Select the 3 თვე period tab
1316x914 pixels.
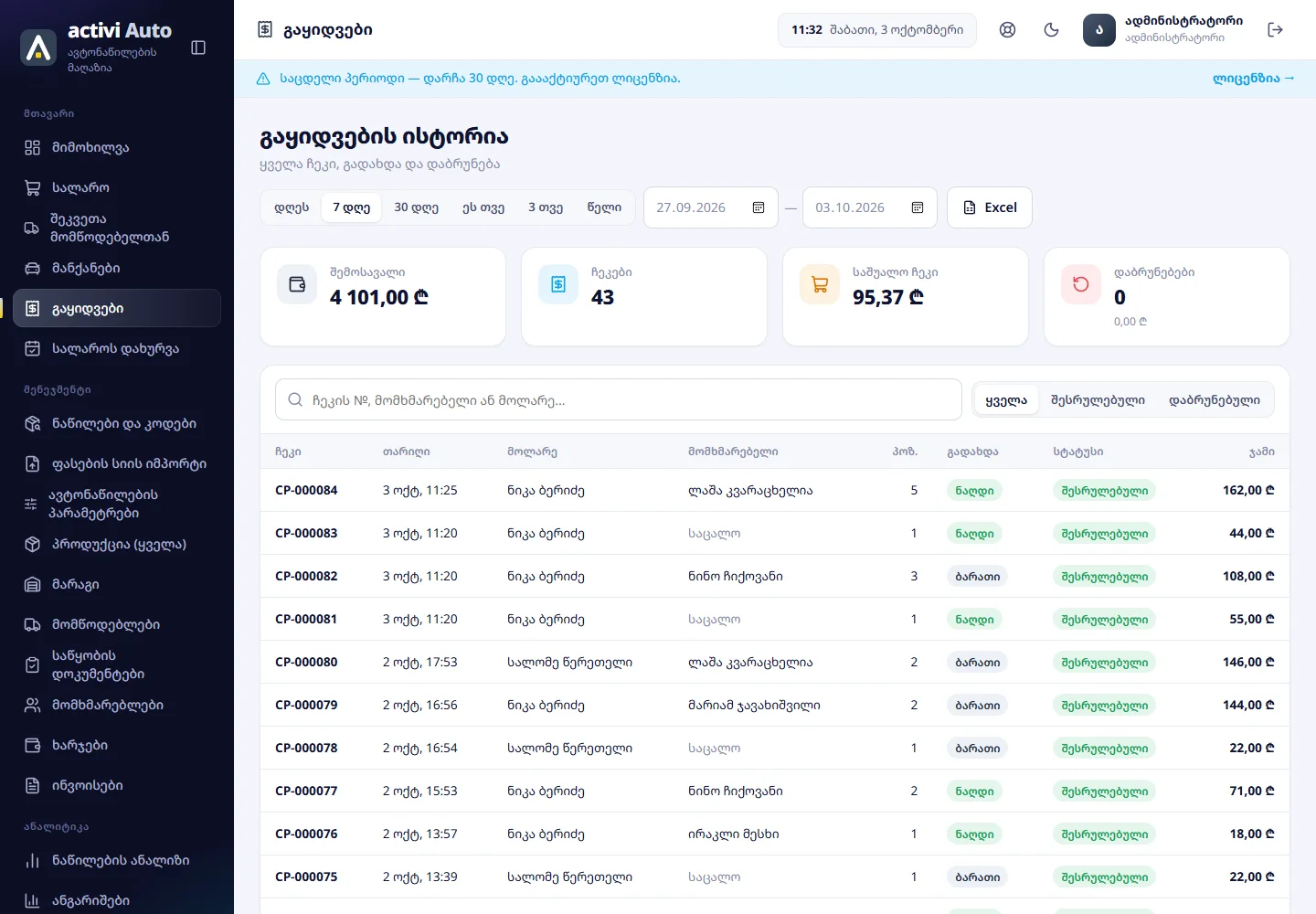(x=546, y=207)
